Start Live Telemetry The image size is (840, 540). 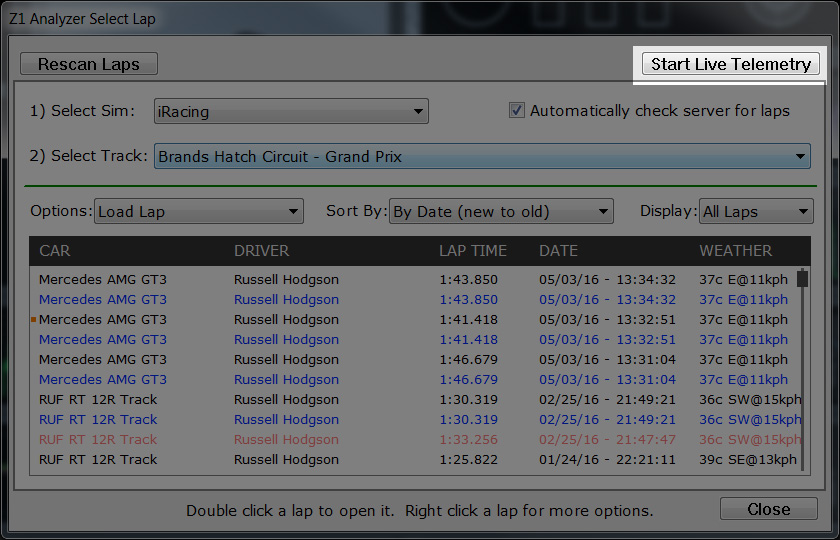point(731,64)
